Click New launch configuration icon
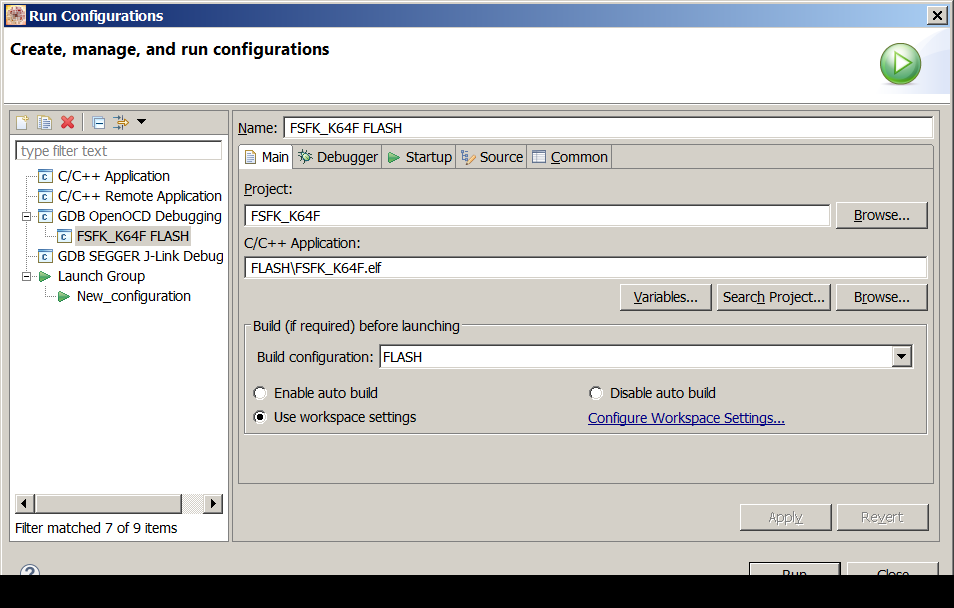 point(22,122)
